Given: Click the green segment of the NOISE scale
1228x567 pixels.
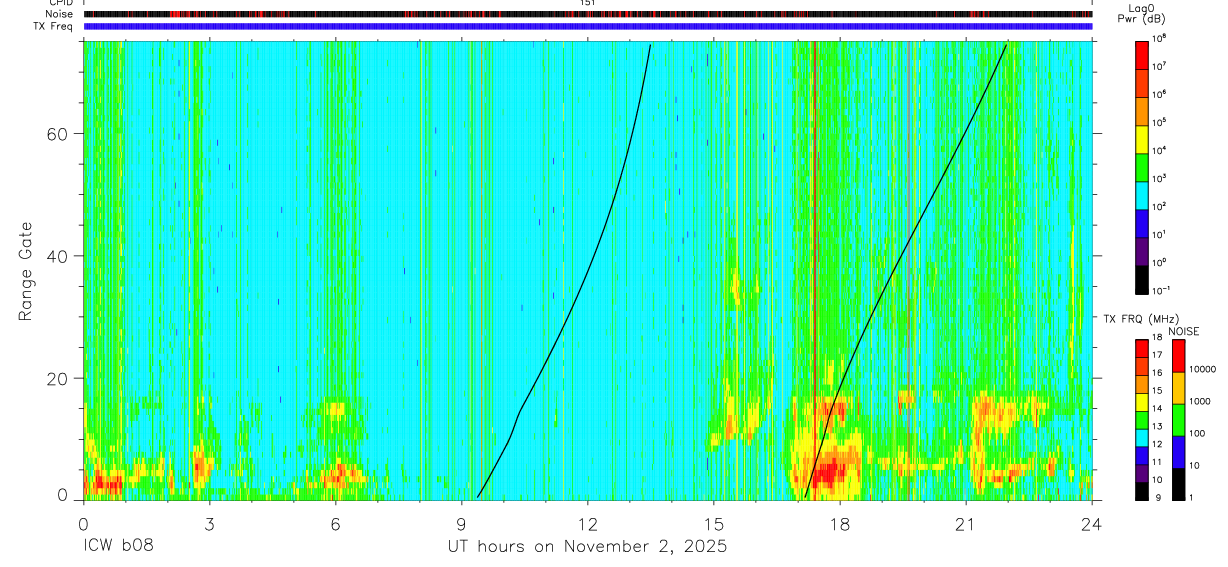Looking at the screenshot, I should point(1178,419).
